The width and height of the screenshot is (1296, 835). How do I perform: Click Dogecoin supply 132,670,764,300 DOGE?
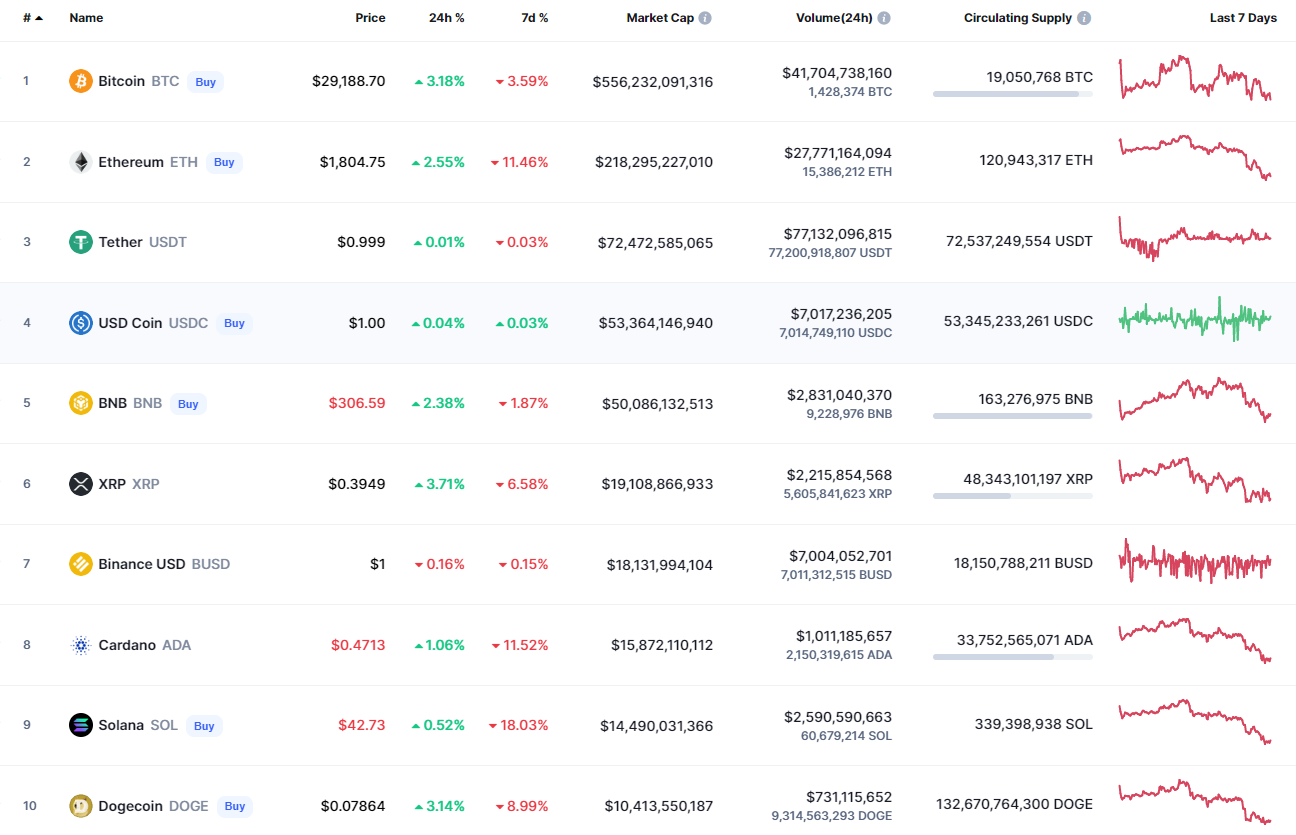click(1015, 804)
